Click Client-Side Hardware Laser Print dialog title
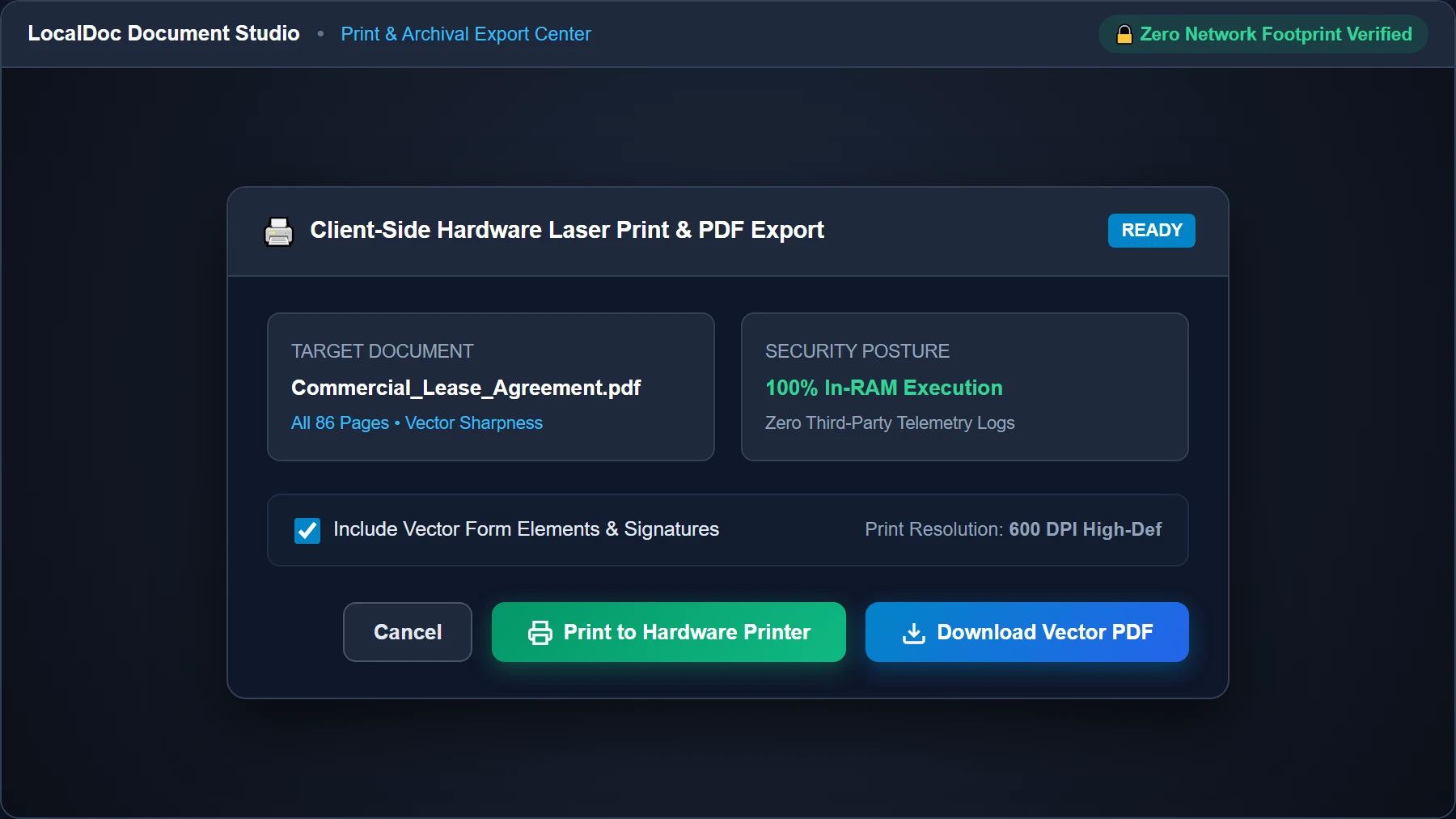1456x819 pixels. [567, 230]
